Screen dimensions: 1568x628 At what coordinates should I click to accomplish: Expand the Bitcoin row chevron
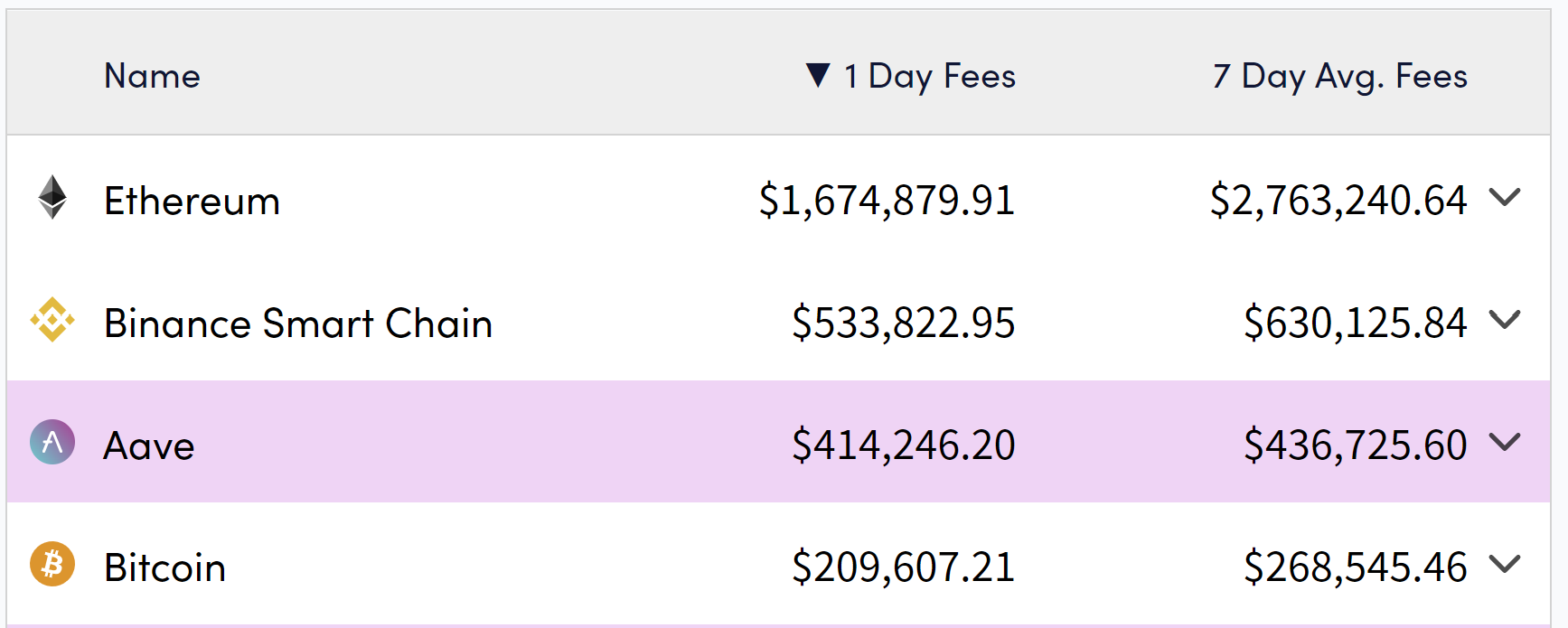click(1505, 564)
